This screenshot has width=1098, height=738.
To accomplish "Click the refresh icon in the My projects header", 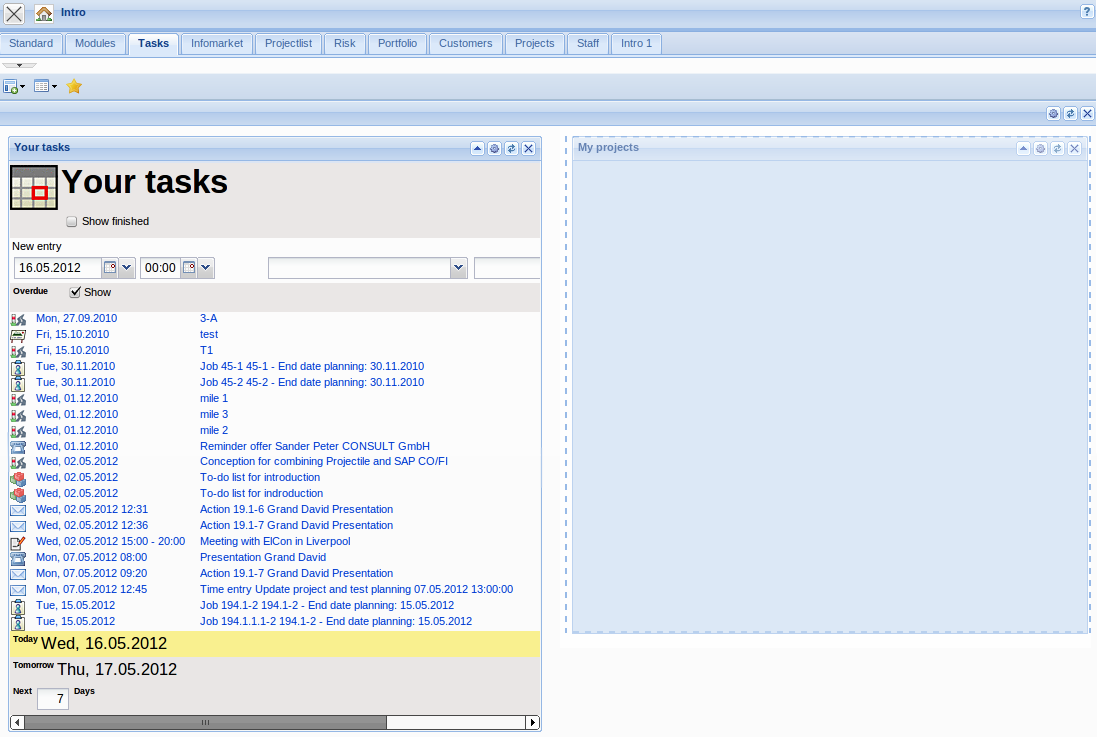I will tap(1057, 148).
